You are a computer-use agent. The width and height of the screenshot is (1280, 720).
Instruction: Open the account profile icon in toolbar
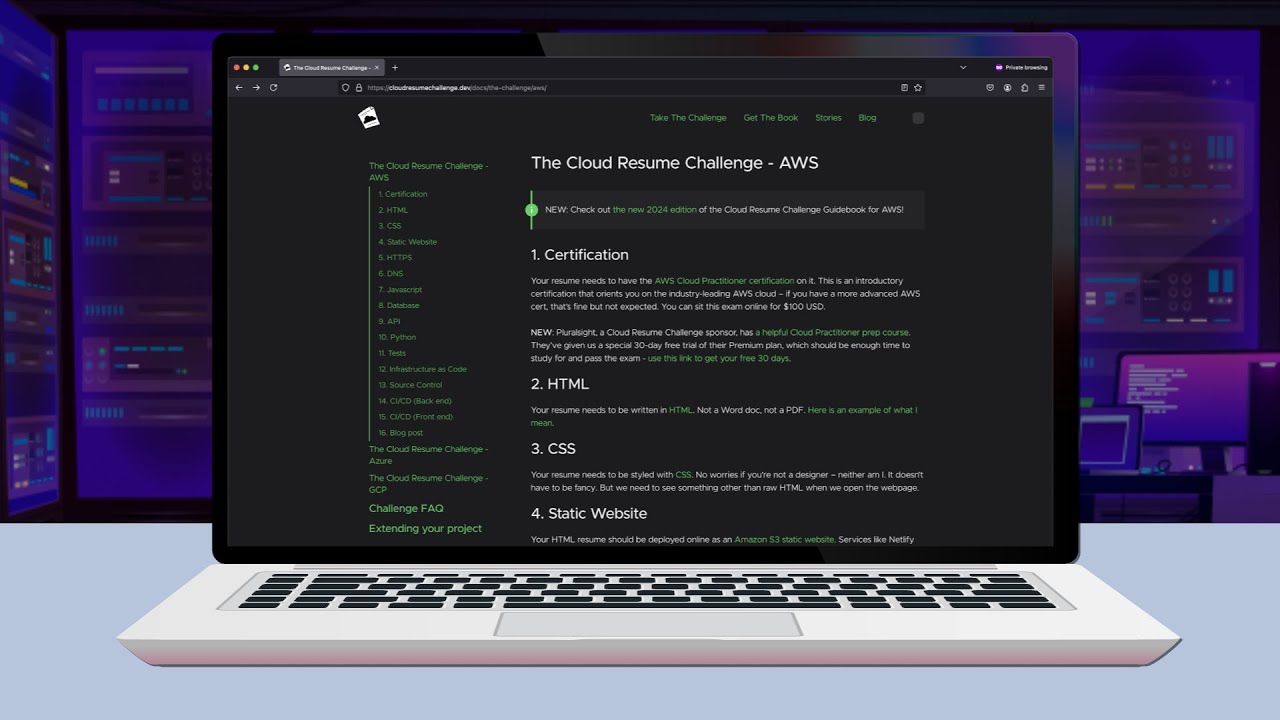(x=1007, y=88)
